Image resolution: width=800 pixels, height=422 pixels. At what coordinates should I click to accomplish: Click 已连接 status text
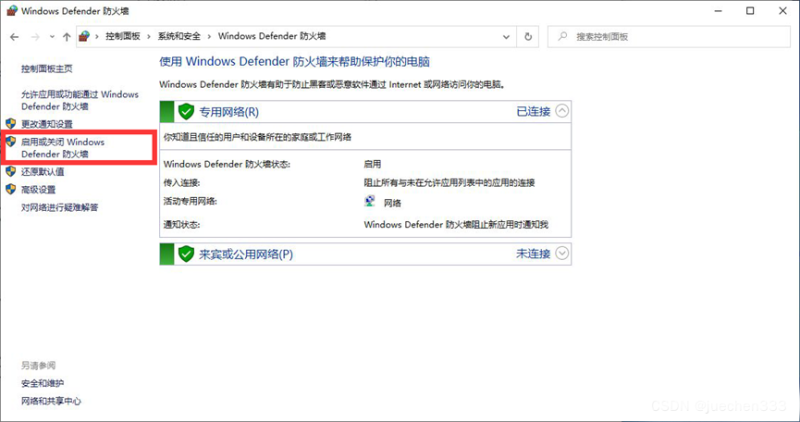point(533,112)
